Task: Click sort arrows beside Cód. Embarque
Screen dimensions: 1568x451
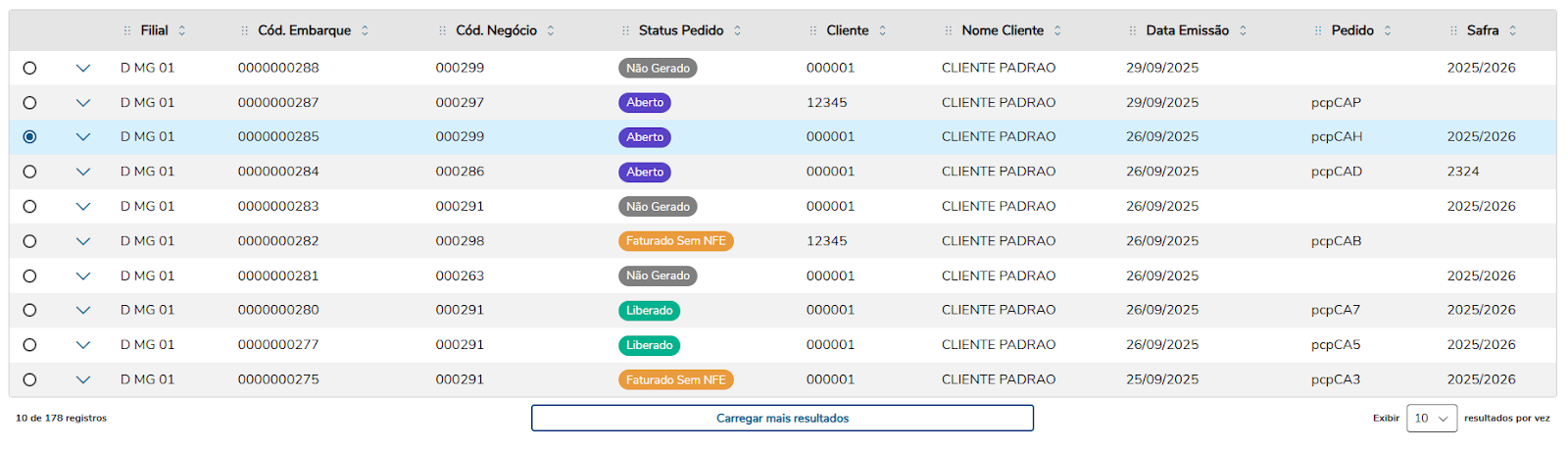Action: pos(365,30)
